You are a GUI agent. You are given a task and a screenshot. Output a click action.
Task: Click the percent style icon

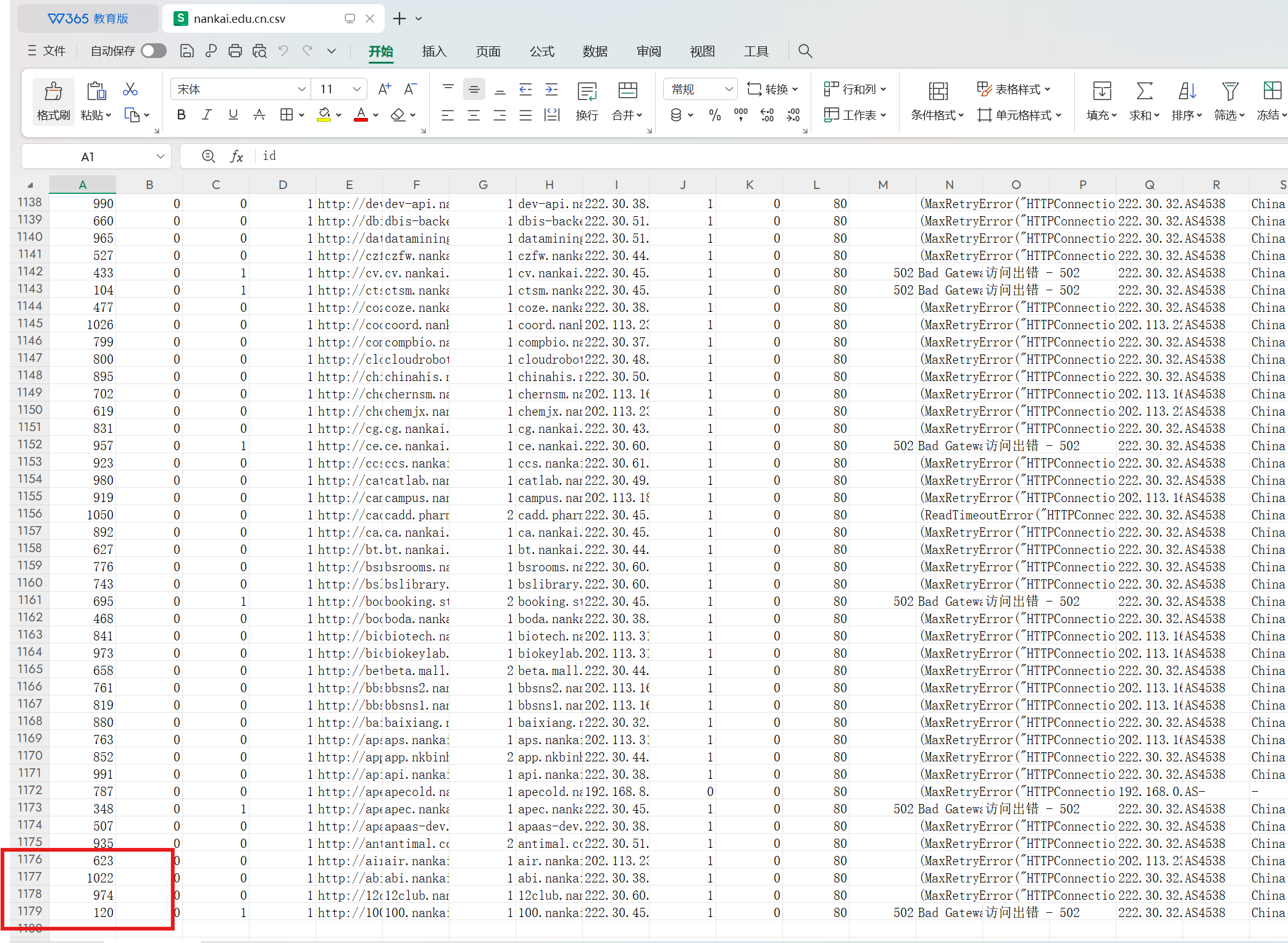714,115
